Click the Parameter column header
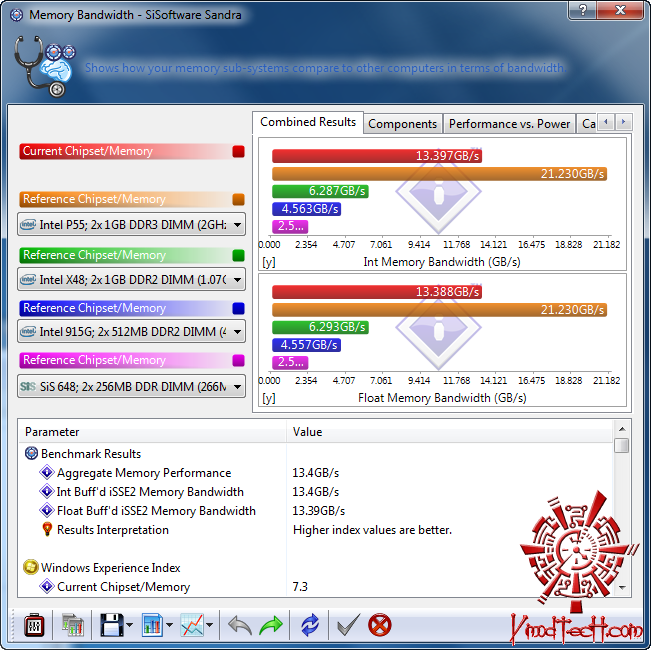The width and height of the screenshot is (651, 650). click(x=152, y=432)
